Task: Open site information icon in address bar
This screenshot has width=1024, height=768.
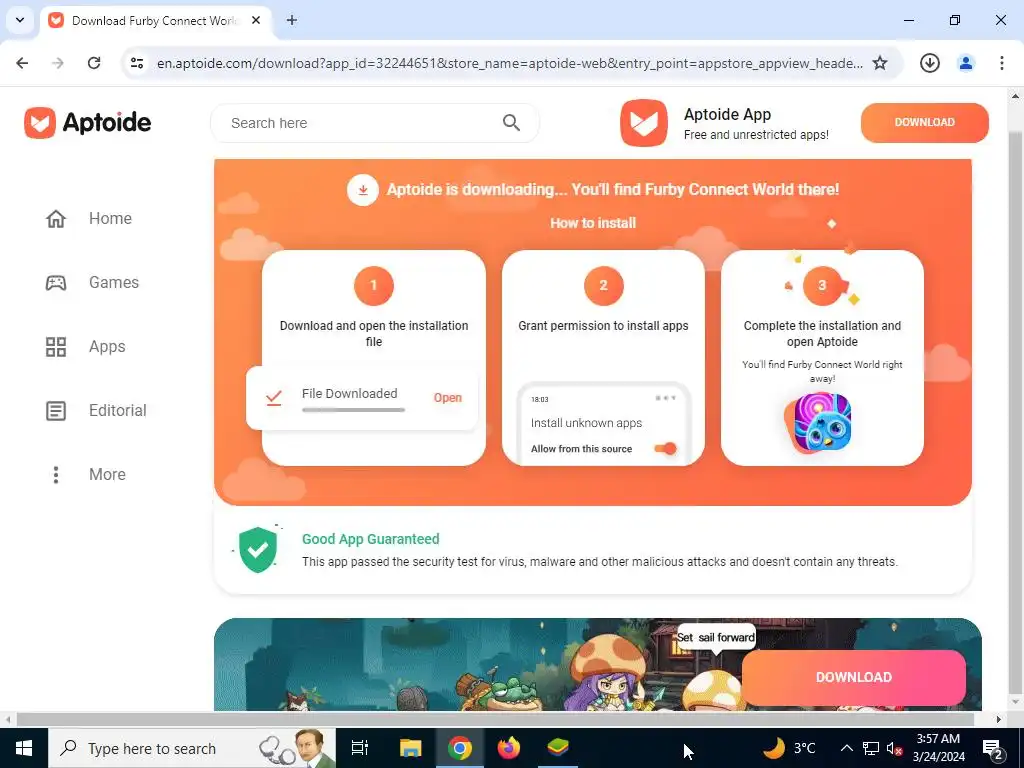Action: pyautogui.click(x=137, y=63)
